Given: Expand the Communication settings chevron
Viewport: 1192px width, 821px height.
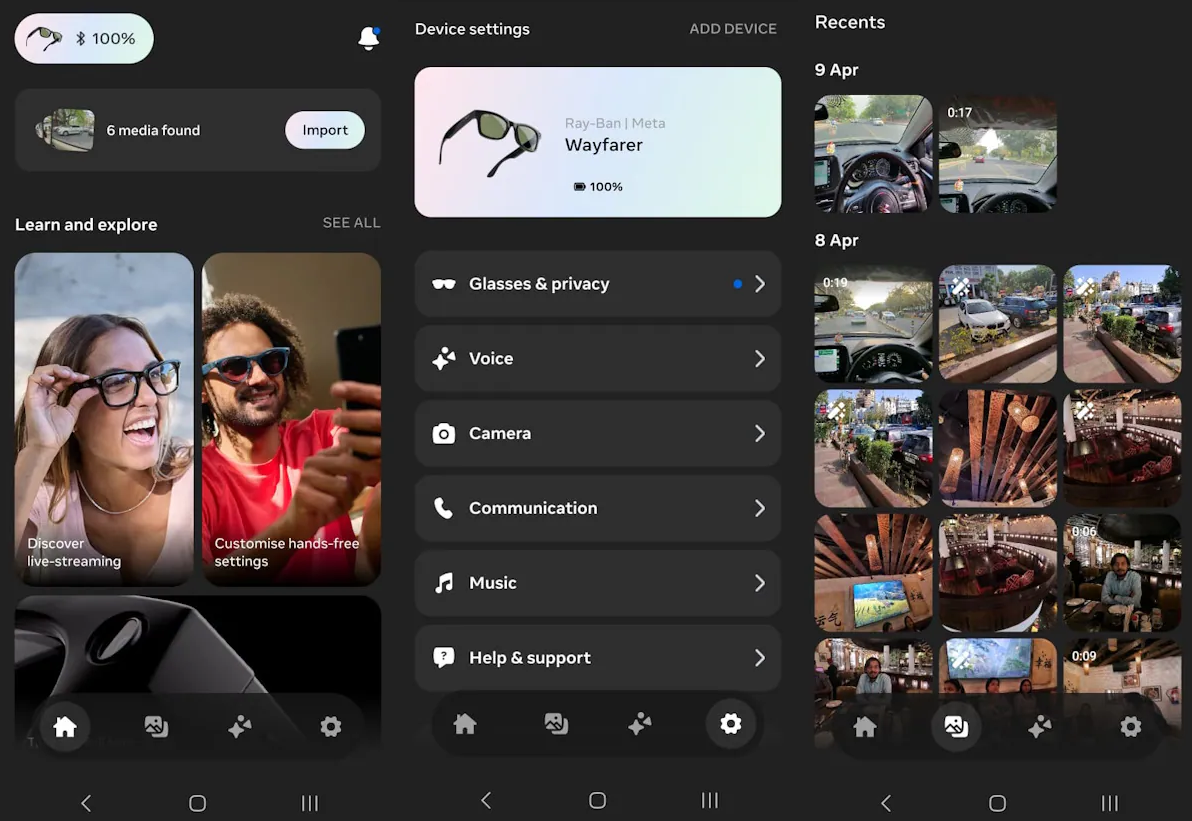Looking at the screenshot, I should [x=759, y=508].
